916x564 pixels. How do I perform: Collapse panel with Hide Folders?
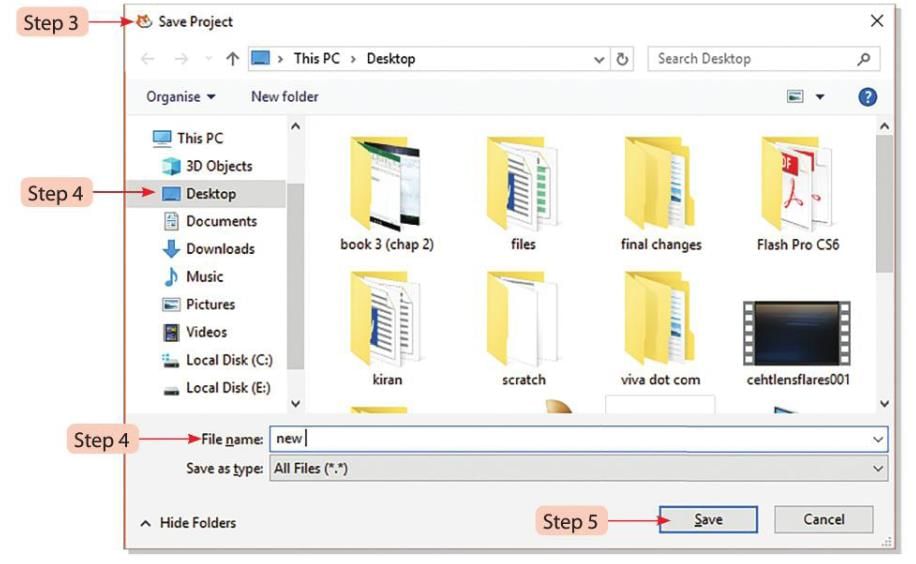coord(188,523)
